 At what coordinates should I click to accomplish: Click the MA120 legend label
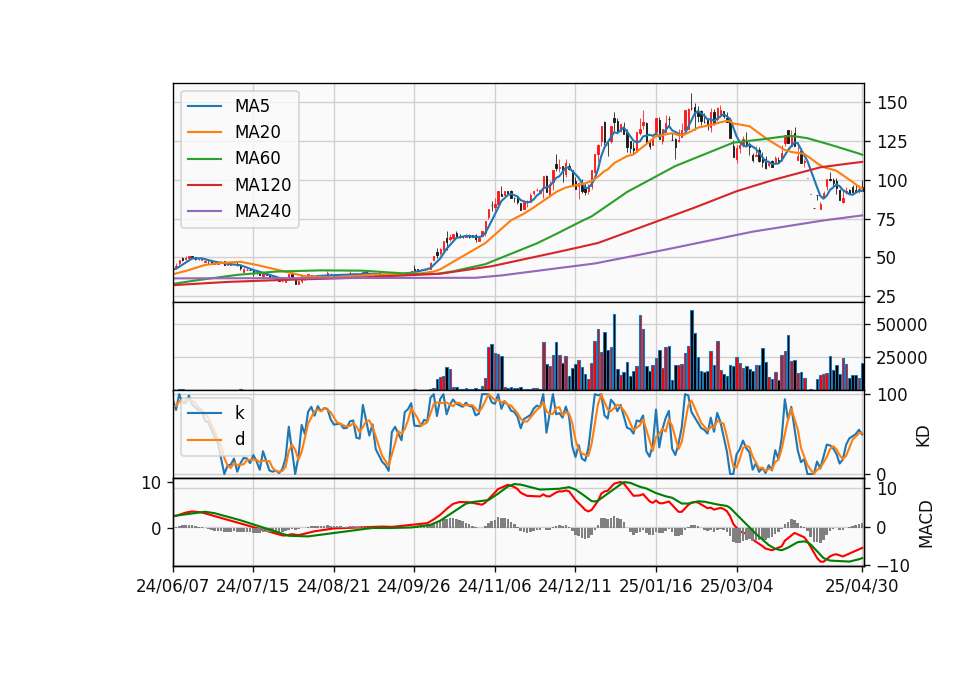263,185
